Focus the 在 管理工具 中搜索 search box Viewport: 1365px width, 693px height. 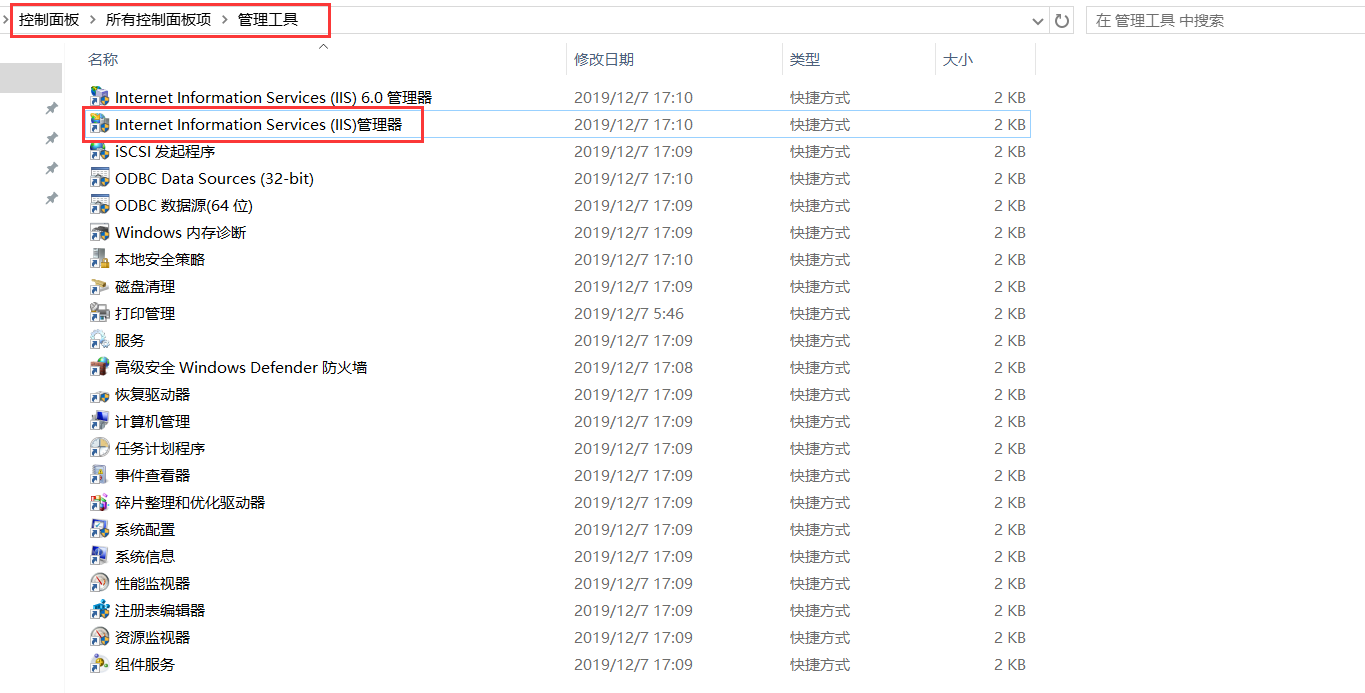[1225, 20]
